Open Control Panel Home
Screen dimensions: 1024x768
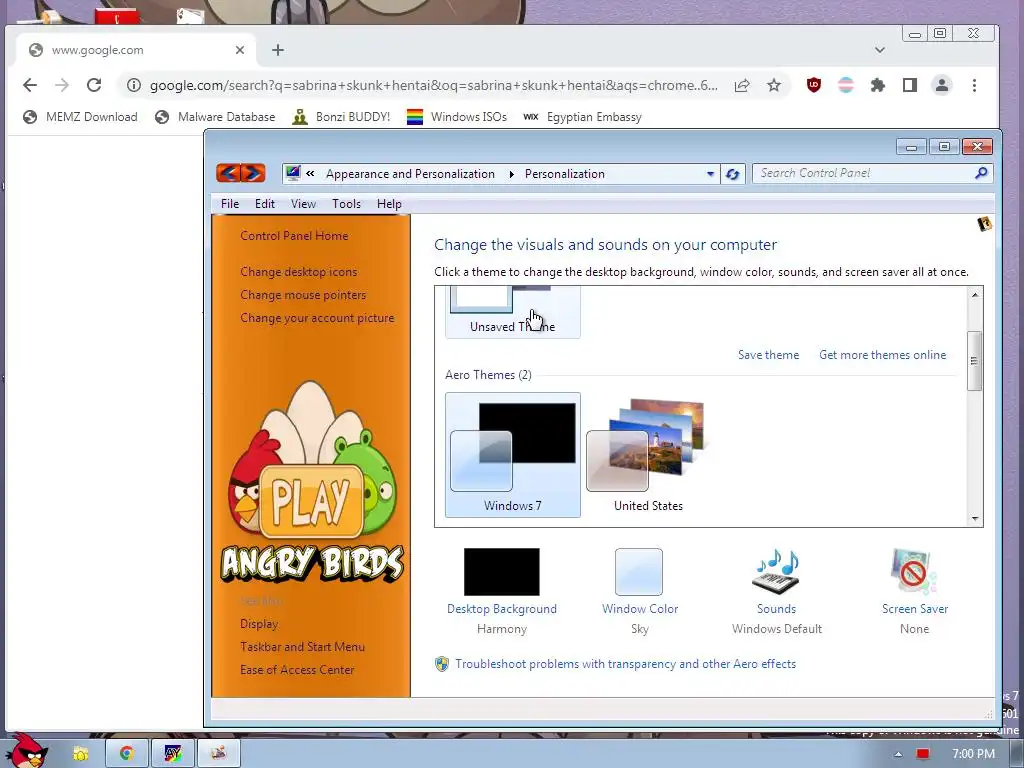pos(294,236)
